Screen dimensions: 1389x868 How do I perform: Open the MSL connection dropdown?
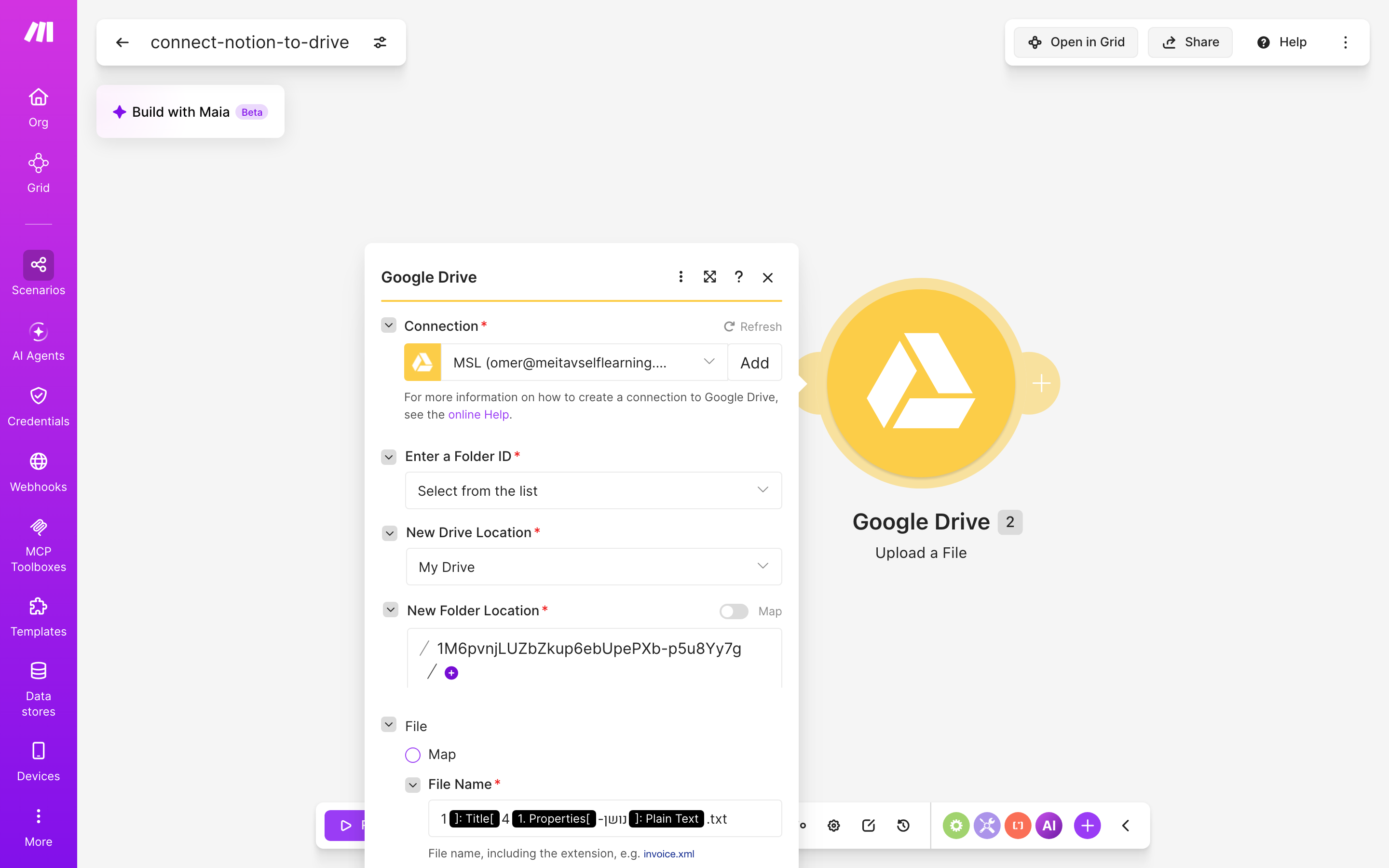pyautogui.click(x=585, y=362)
